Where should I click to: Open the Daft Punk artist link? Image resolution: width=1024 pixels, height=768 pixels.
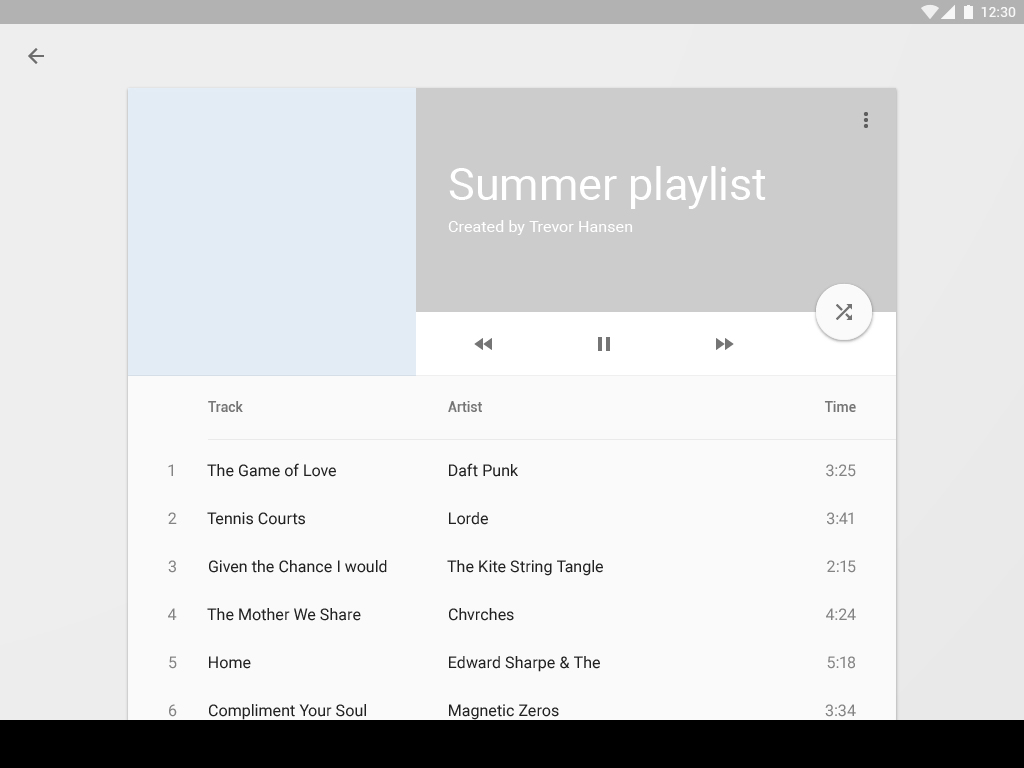483,471
